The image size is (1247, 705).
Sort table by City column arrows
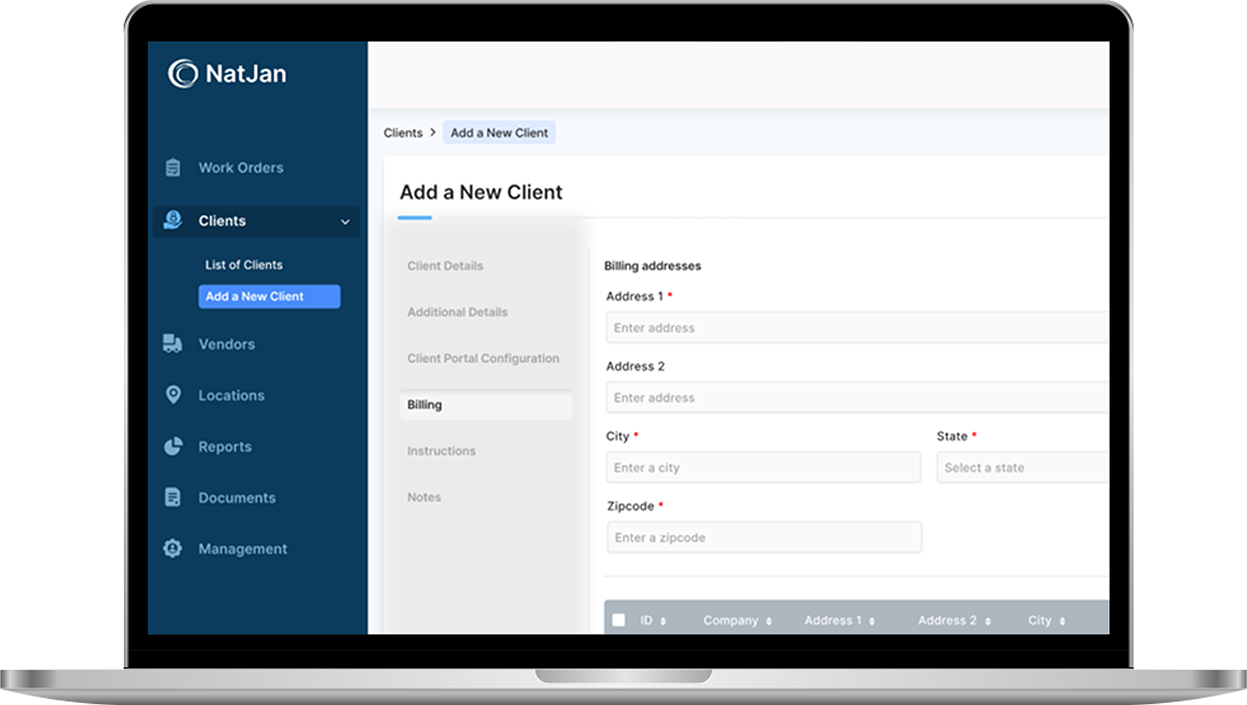point(1062,621)
